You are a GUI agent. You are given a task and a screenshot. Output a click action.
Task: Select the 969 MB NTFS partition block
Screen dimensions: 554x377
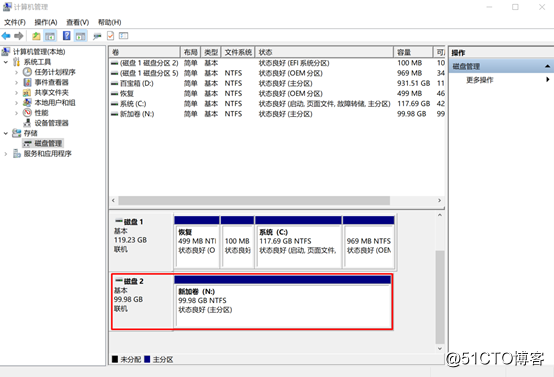(369, 242)
